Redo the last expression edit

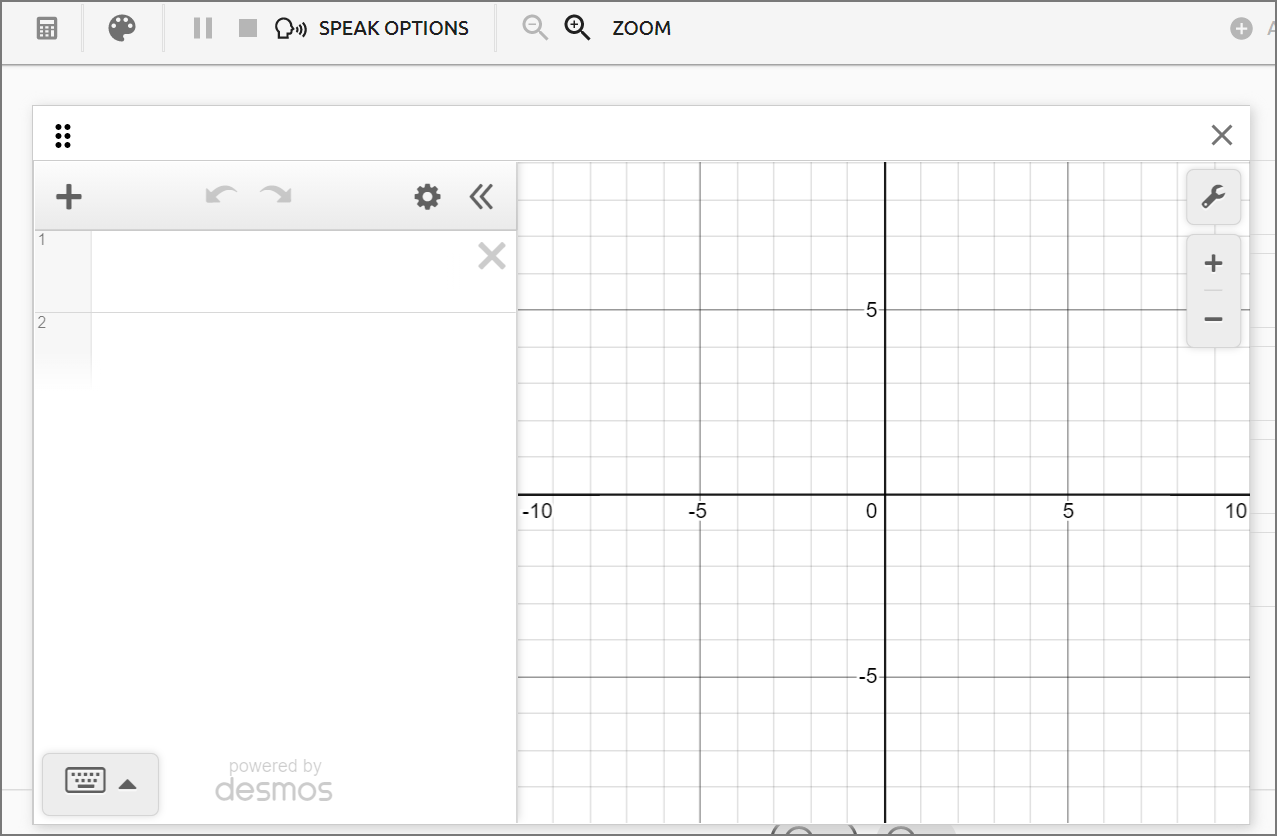click(x=276, y=195)
